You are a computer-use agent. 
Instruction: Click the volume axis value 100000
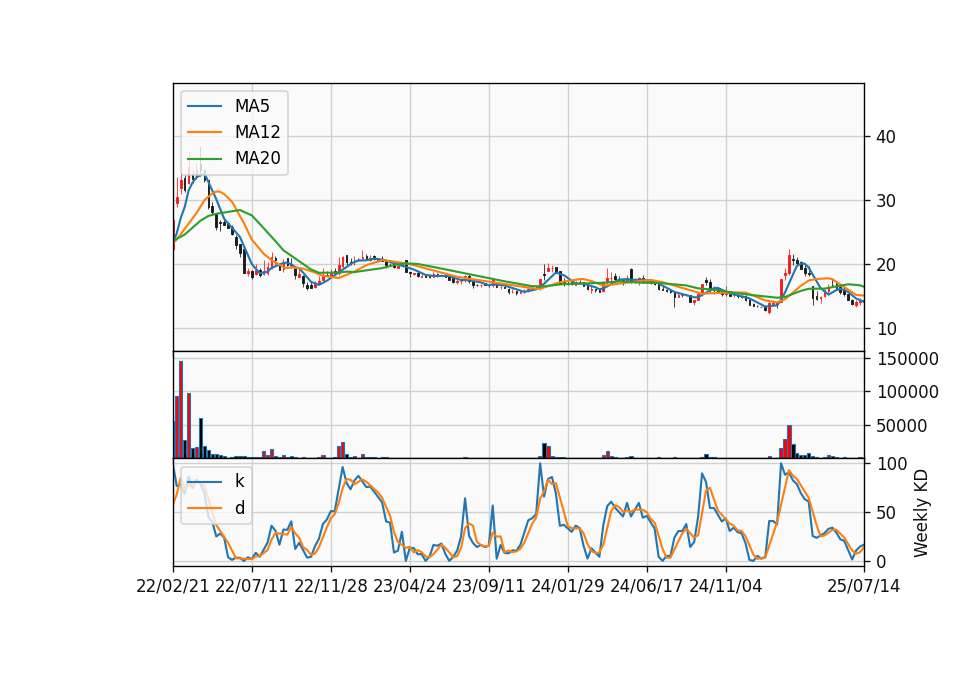907,392
